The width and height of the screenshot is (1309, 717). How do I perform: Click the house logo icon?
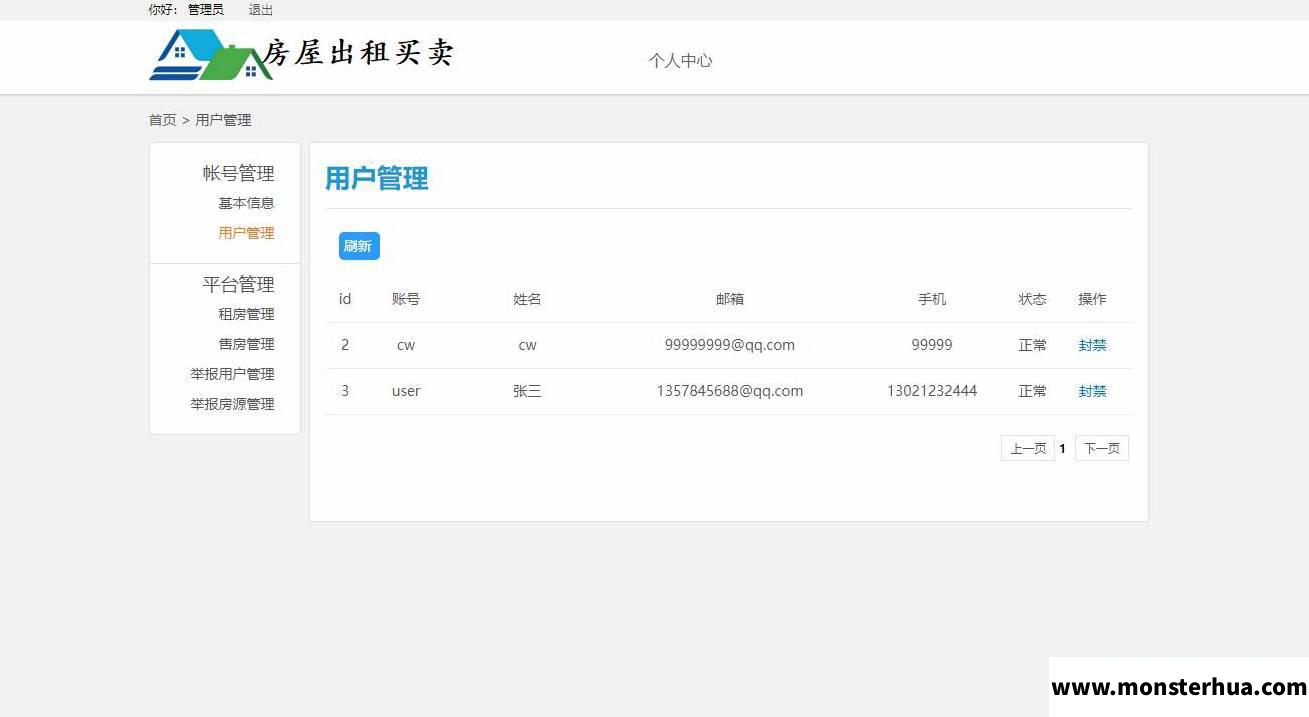pos(211,55)
